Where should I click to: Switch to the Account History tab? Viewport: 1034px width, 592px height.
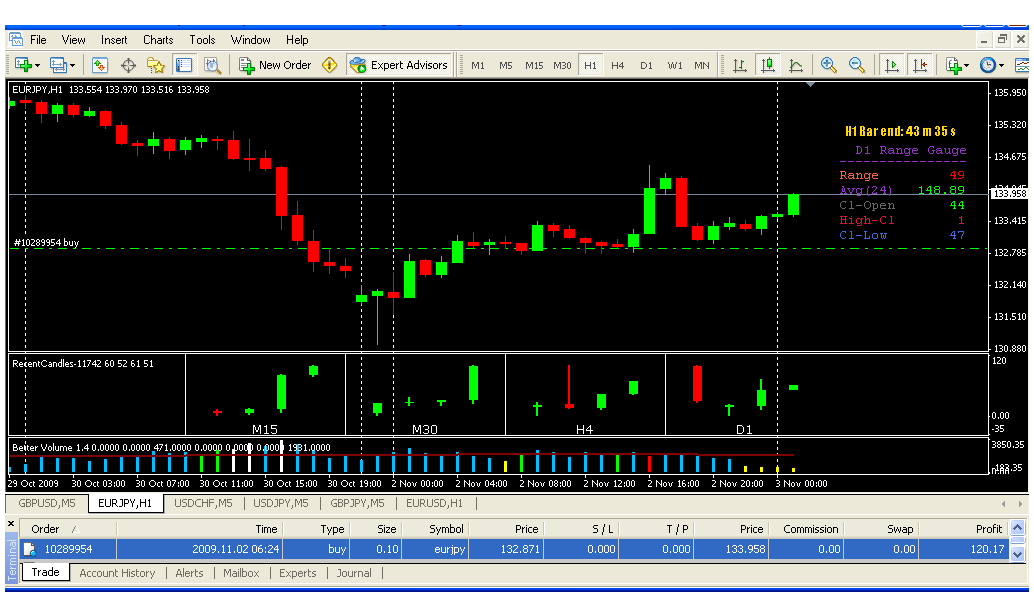(x=117, y=573)
